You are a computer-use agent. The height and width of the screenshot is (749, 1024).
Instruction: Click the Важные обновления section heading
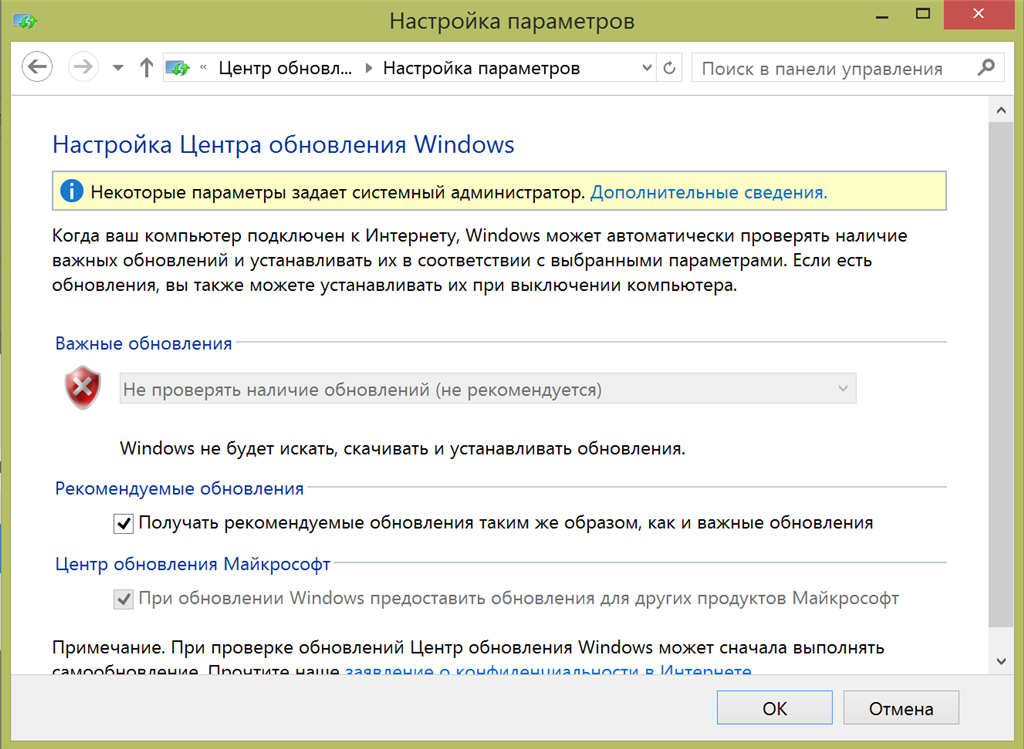(144, 343)
